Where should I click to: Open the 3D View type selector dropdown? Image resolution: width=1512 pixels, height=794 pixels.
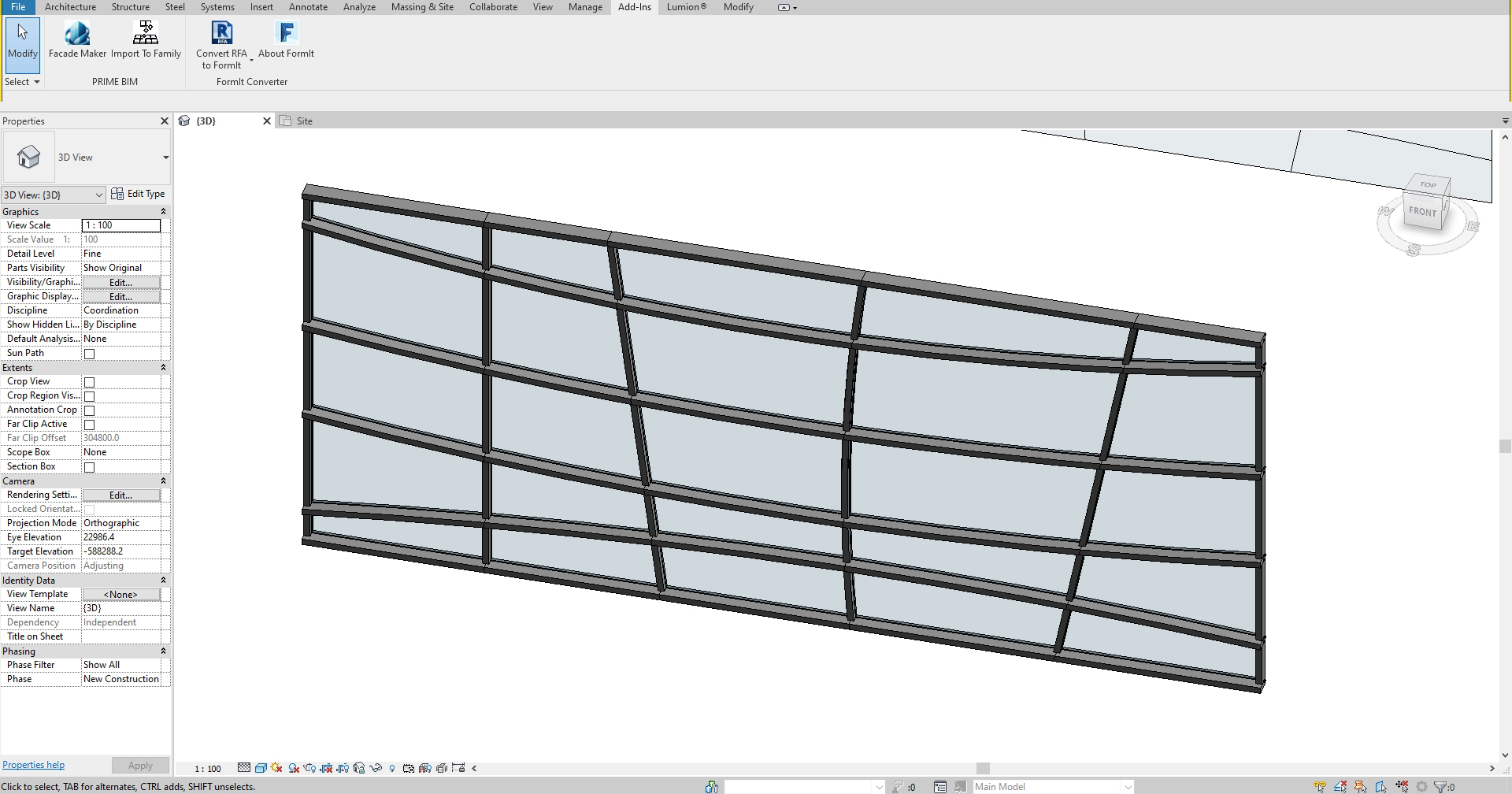165,158
